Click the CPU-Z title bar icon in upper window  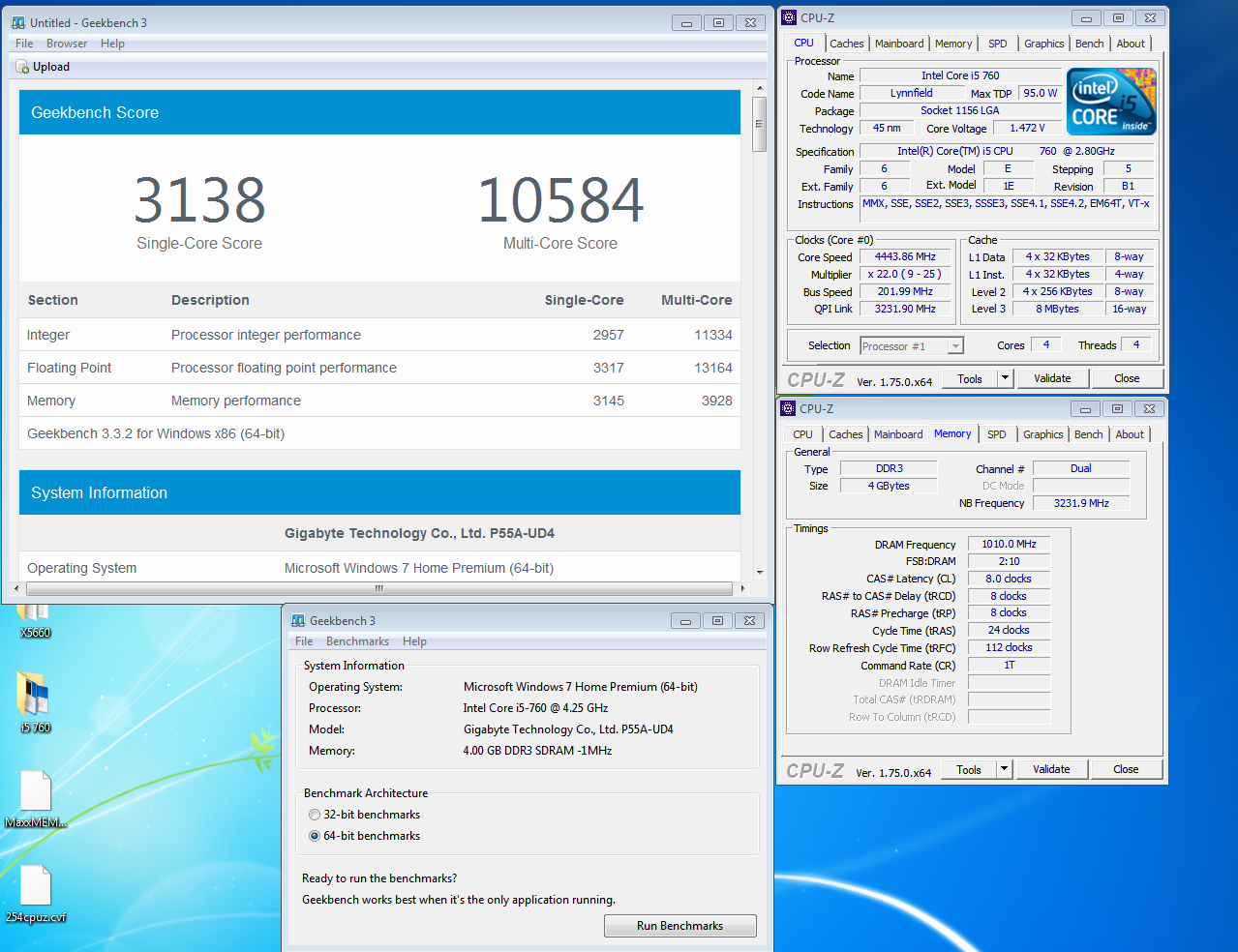tap(789, 17)
